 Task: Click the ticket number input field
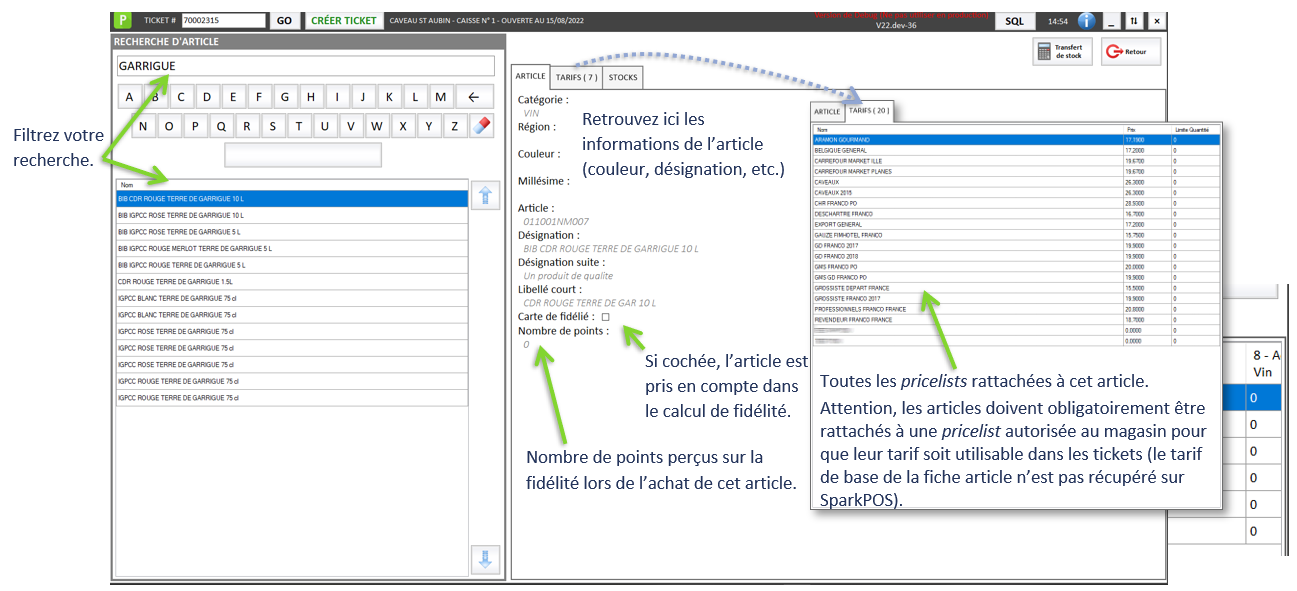[x=223, y=20]
